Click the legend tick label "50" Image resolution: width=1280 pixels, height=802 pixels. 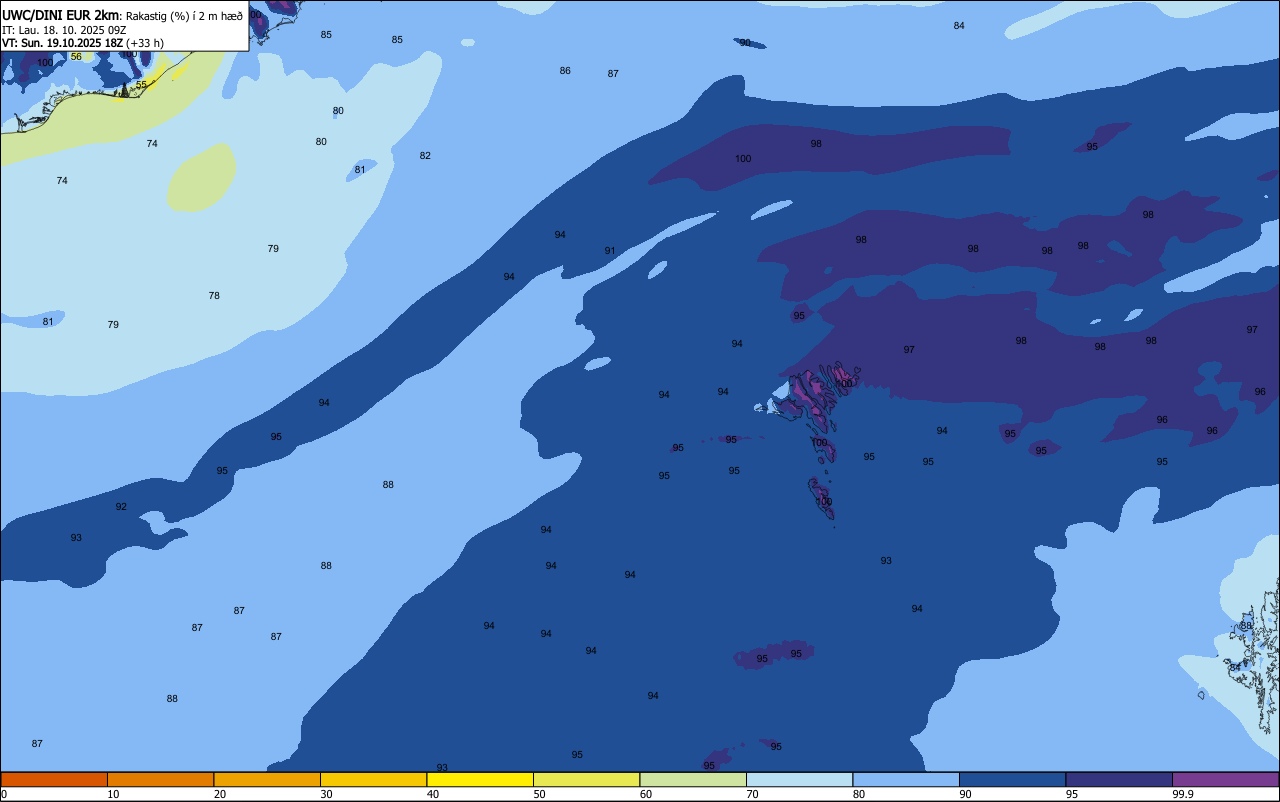pyautogui.click(x=539, y=794)
